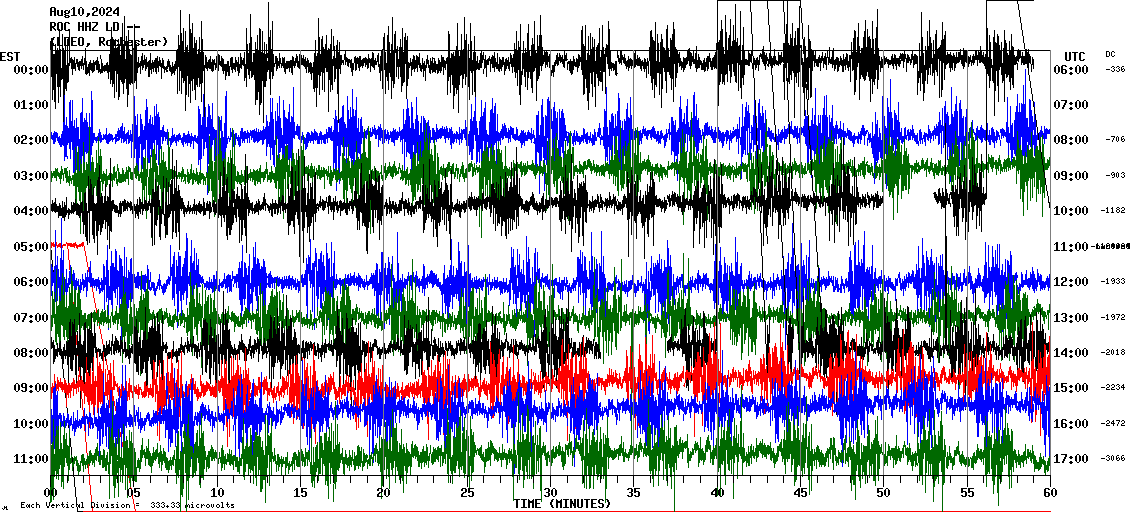Click the Each Vertical Division scale note

[127, 506]
